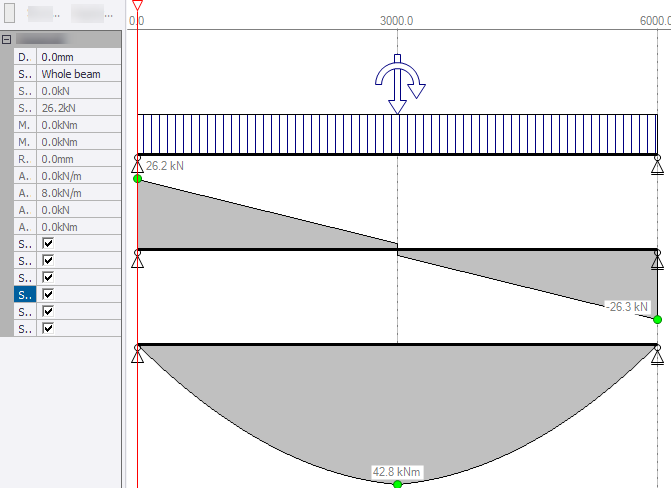The height and width of the screenshot is (488, 671).
Task: Uncheck the topmost checkbox in the property grid
Action: (x=47, y=244)
